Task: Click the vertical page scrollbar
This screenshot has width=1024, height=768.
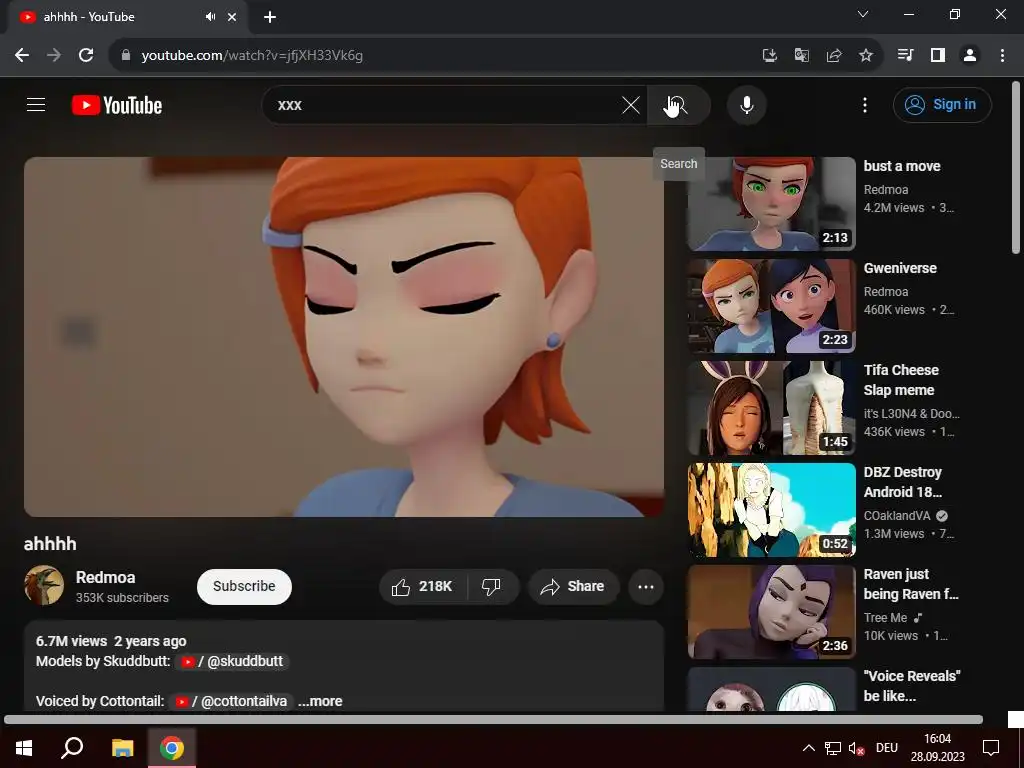Action: pos(1016,167)
